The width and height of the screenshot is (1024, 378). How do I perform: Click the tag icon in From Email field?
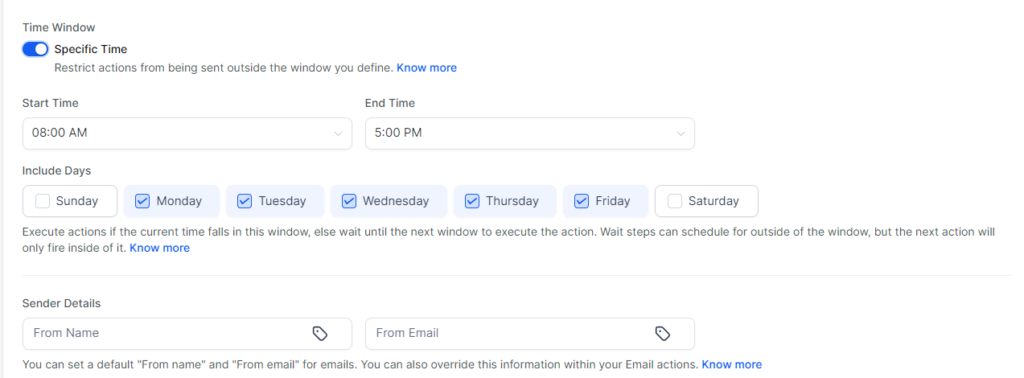pos(662,334)
